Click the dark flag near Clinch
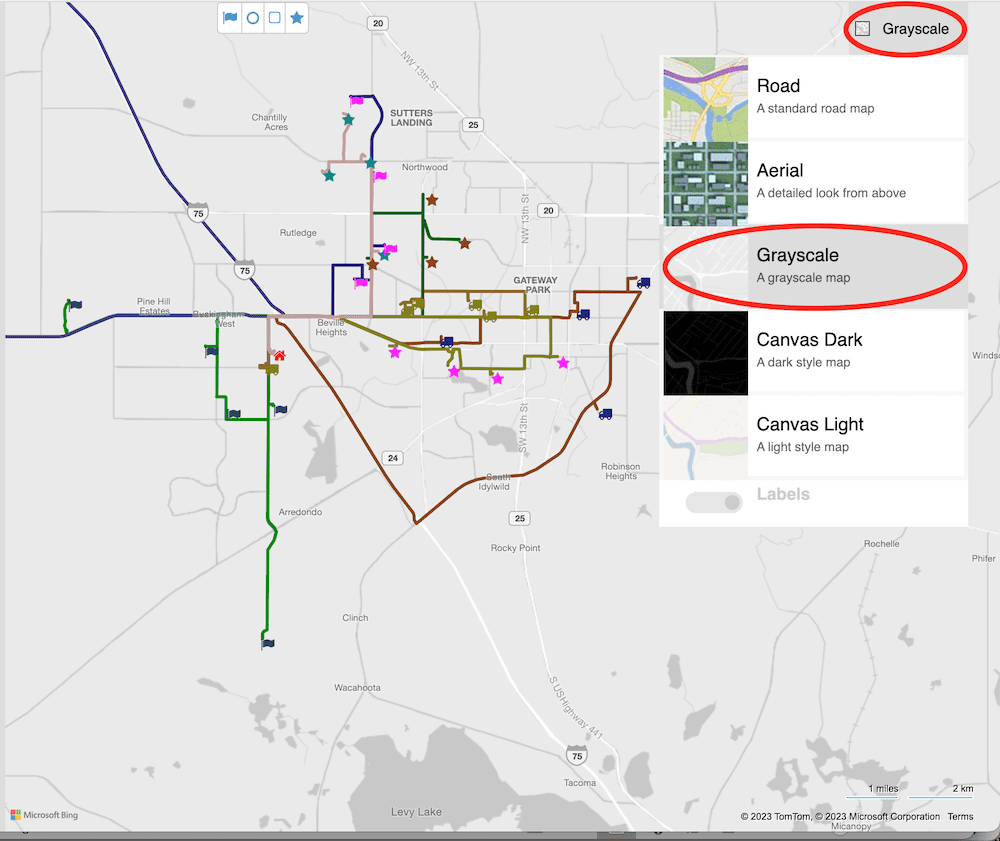This screenshot has width=1000, height=841. pyautogui.click(x=268, y=643)
